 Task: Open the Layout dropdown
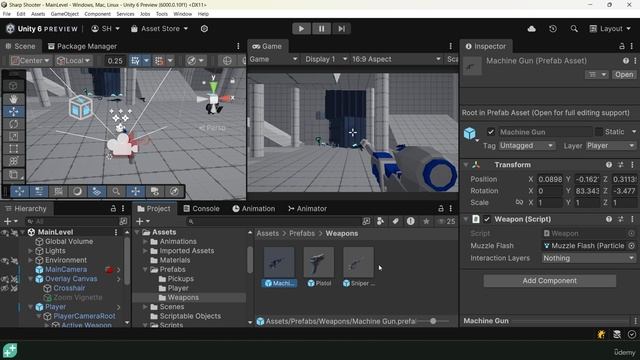pos(610,29)
